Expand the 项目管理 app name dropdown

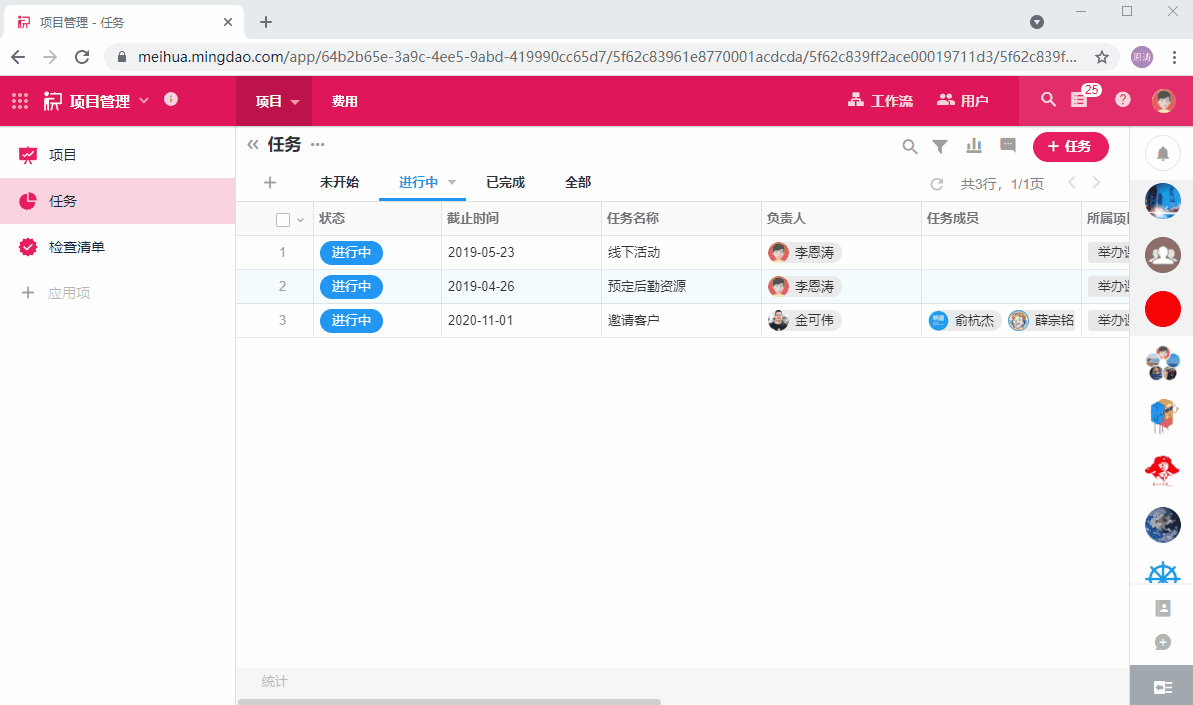coord(144,100)
